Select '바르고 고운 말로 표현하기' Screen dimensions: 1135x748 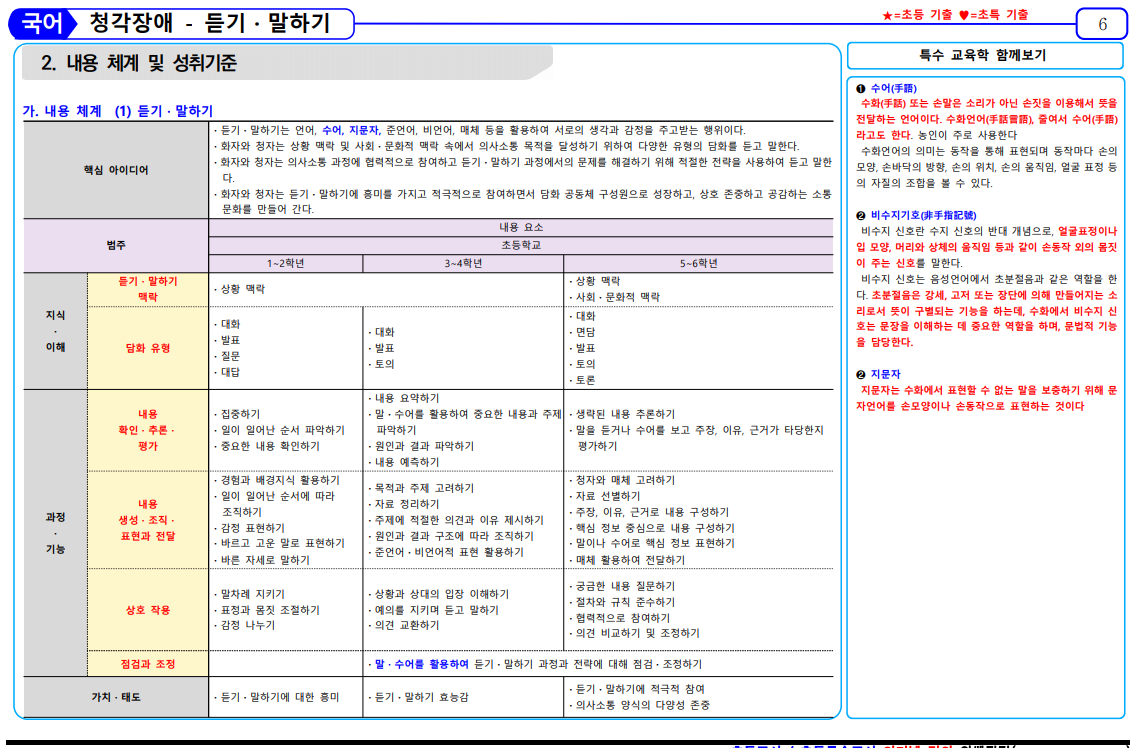point(282,543)
